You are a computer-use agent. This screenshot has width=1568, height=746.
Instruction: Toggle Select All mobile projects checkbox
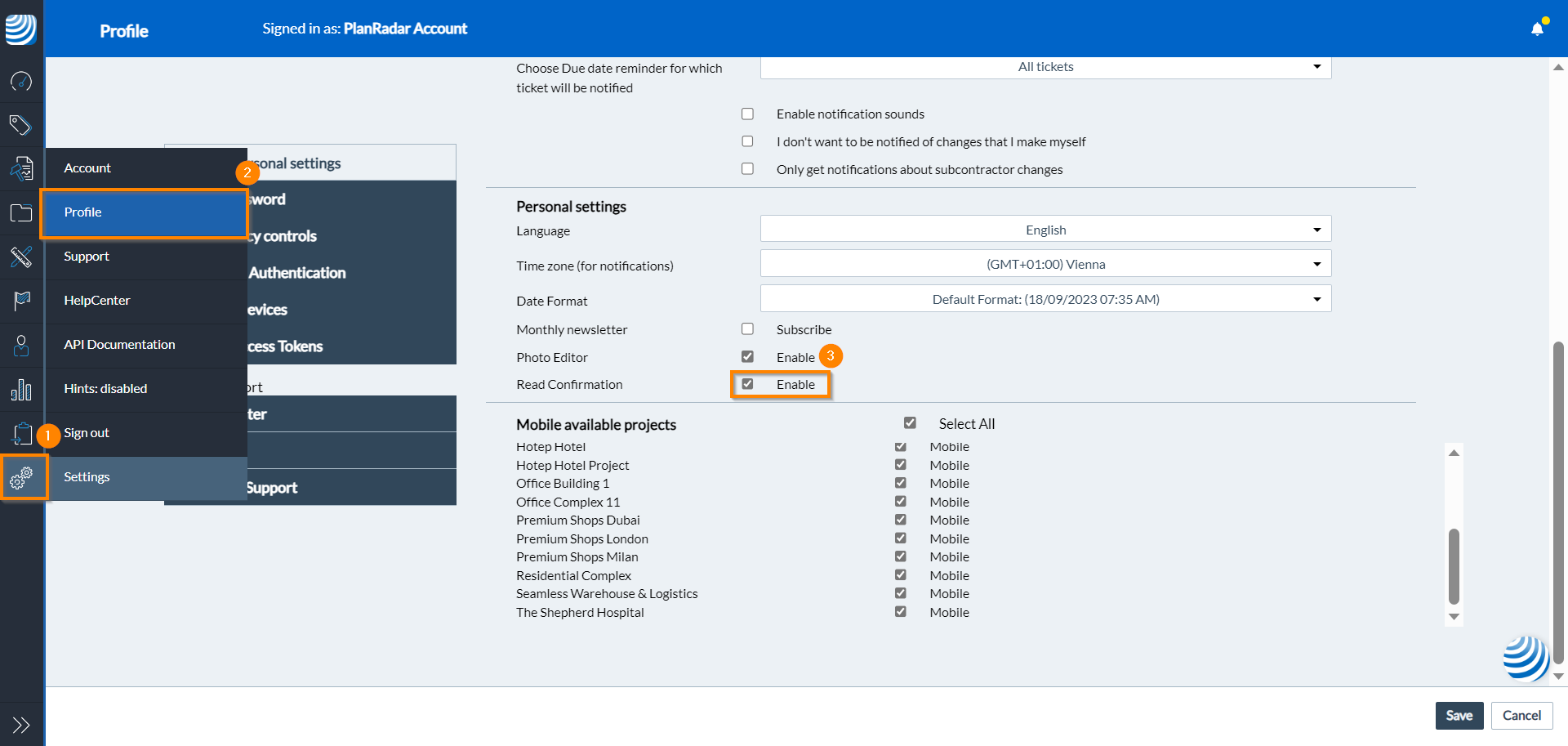(x=910, y=423)
